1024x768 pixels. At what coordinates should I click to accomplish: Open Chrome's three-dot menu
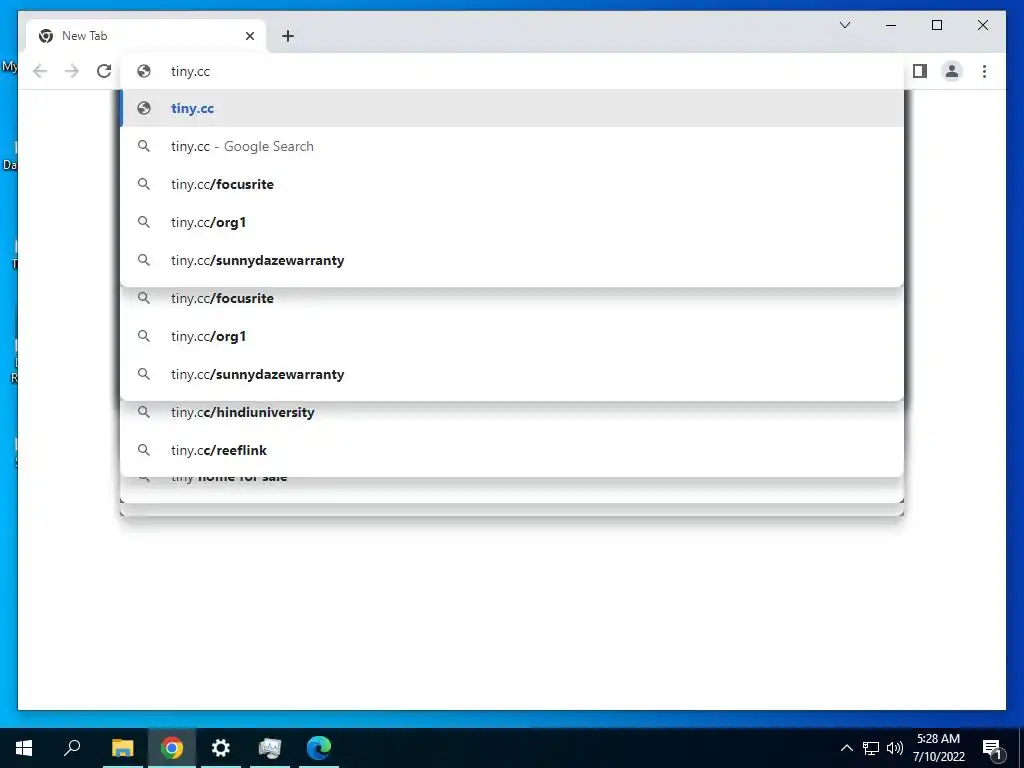point(984,71)
